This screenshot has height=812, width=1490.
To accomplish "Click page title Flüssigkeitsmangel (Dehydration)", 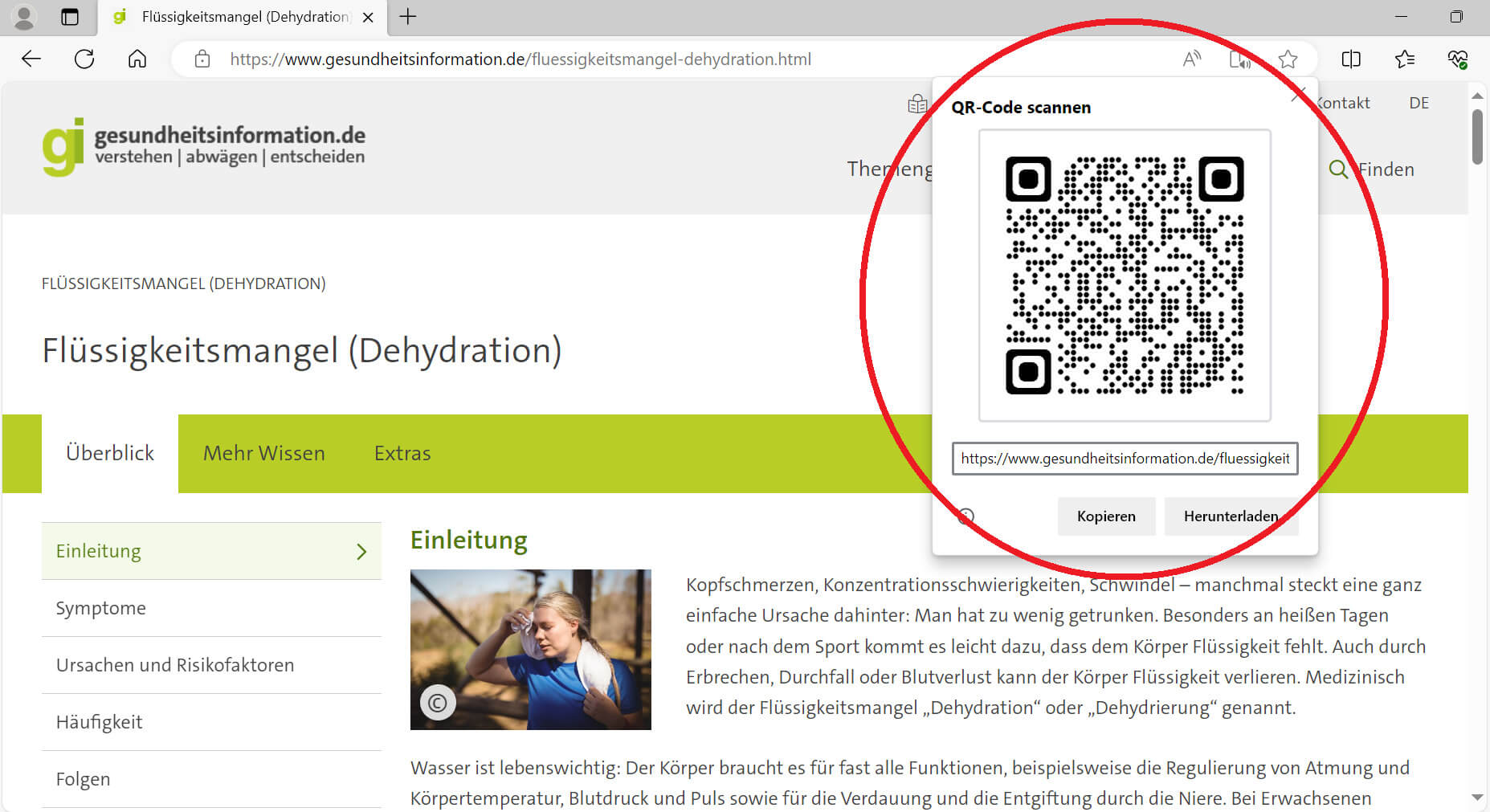I will tap(302, 351).
